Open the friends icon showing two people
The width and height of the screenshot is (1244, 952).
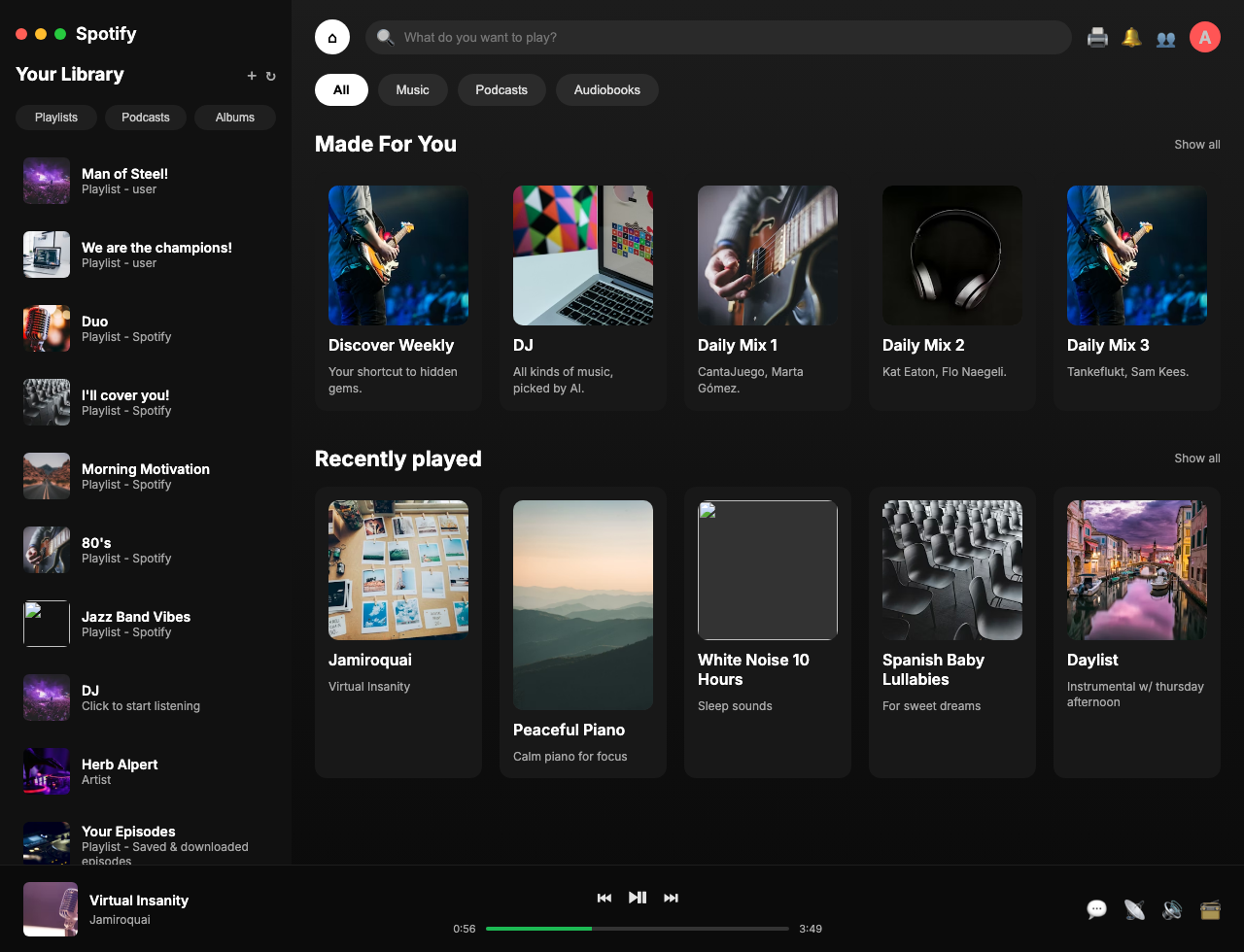(x=1165, y=38)
